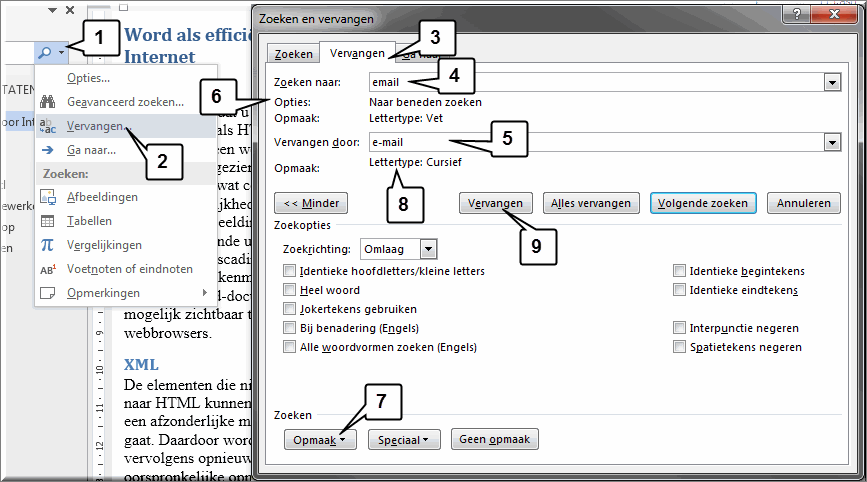Enable Interpunctie negeren checkbox

coord(679,328)
